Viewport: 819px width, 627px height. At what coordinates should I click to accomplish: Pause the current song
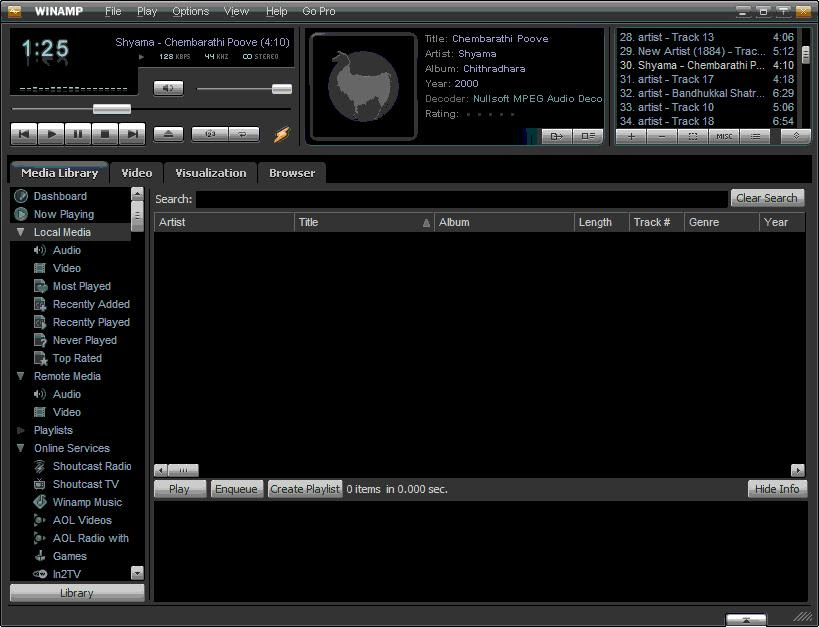pyautogui.click(x=78, y=134)
